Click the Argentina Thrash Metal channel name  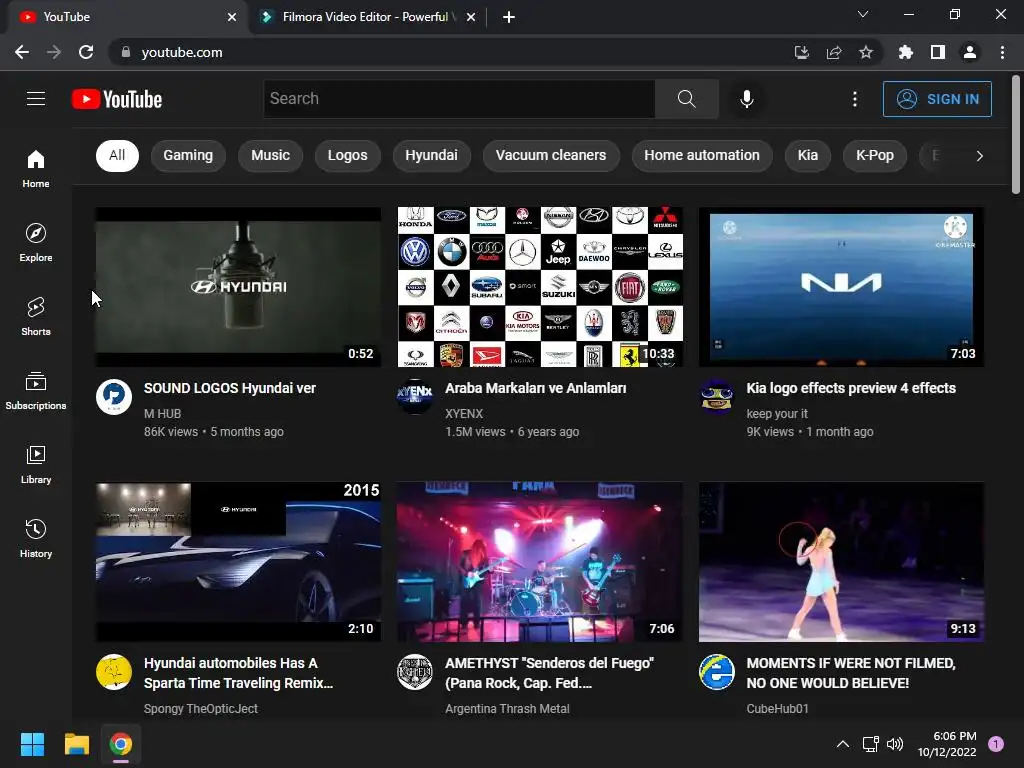(507, 709)
